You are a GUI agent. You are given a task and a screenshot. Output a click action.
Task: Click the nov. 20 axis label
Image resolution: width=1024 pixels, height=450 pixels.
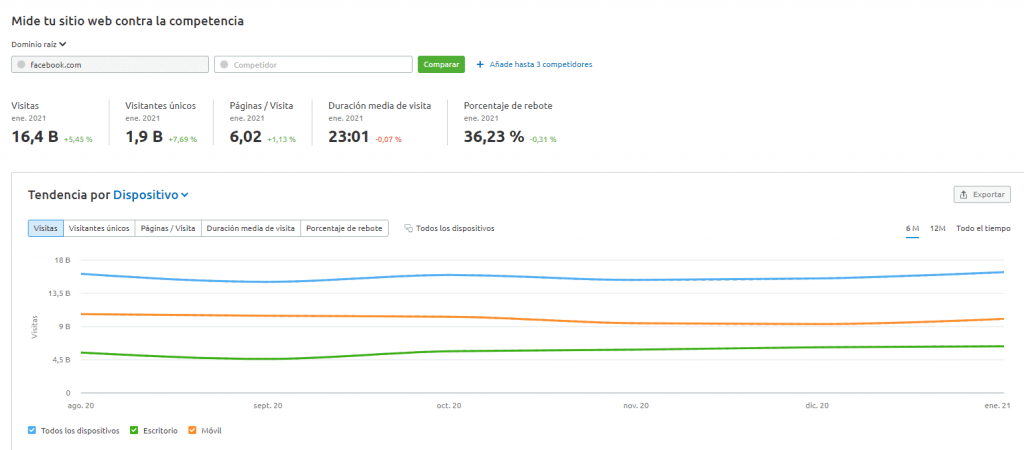click(x=636, y=406)
